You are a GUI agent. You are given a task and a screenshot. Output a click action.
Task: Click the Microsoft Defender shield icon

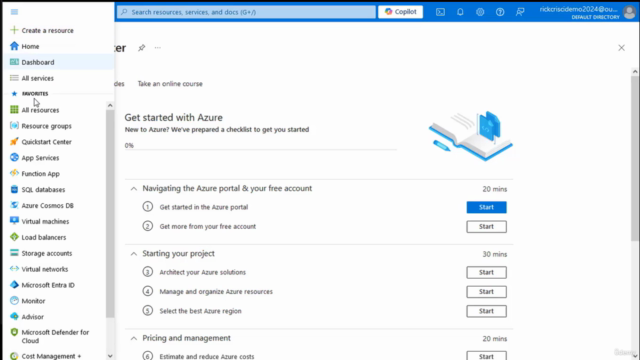pyautogui.click(x=14, y=332)
